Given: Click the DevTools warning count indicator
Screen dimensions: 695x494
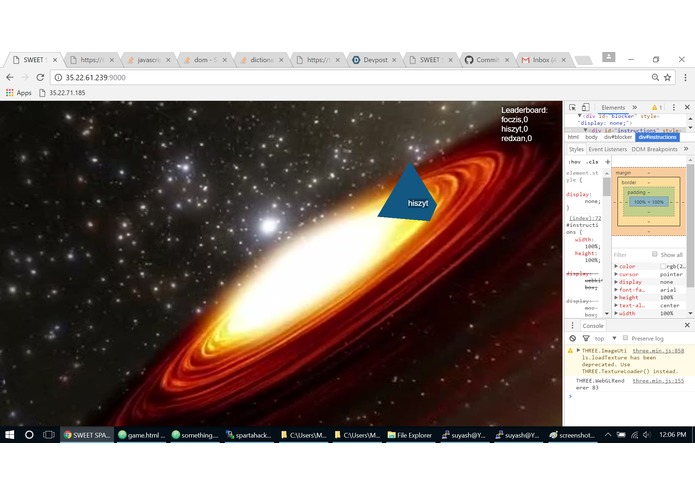Looking at the screenshot, I should coord(656,107).
